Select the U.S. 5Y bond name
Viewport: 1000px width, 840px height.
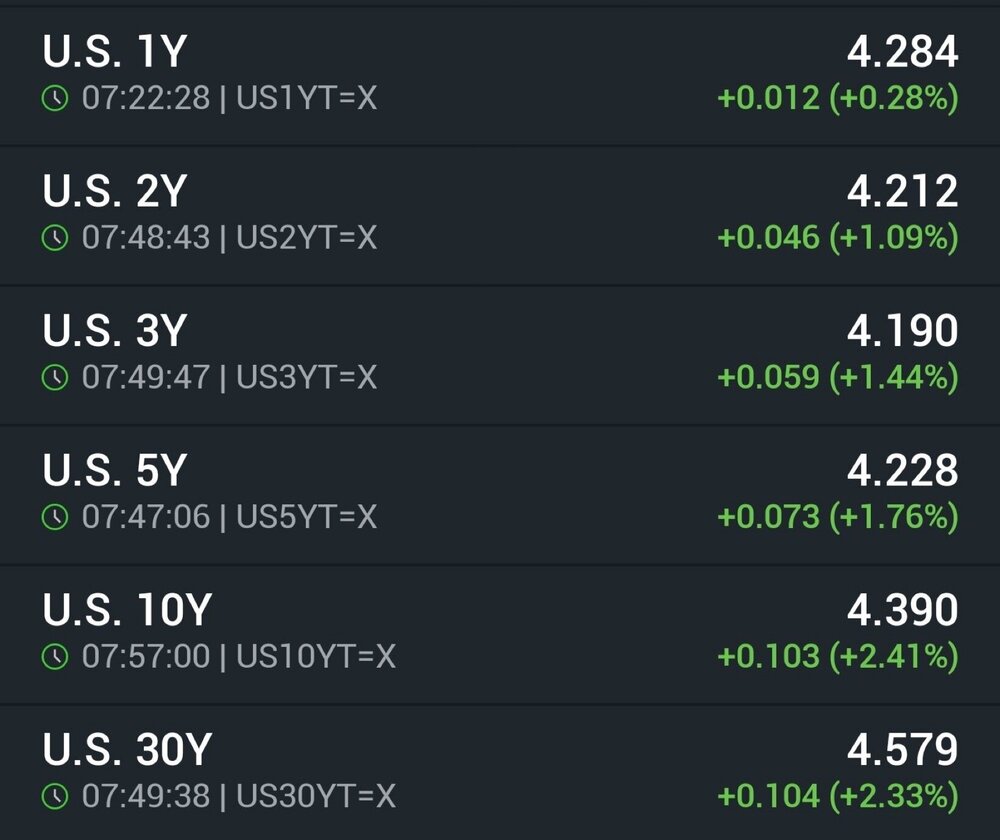pyautogui.click(x=114, y=470)
